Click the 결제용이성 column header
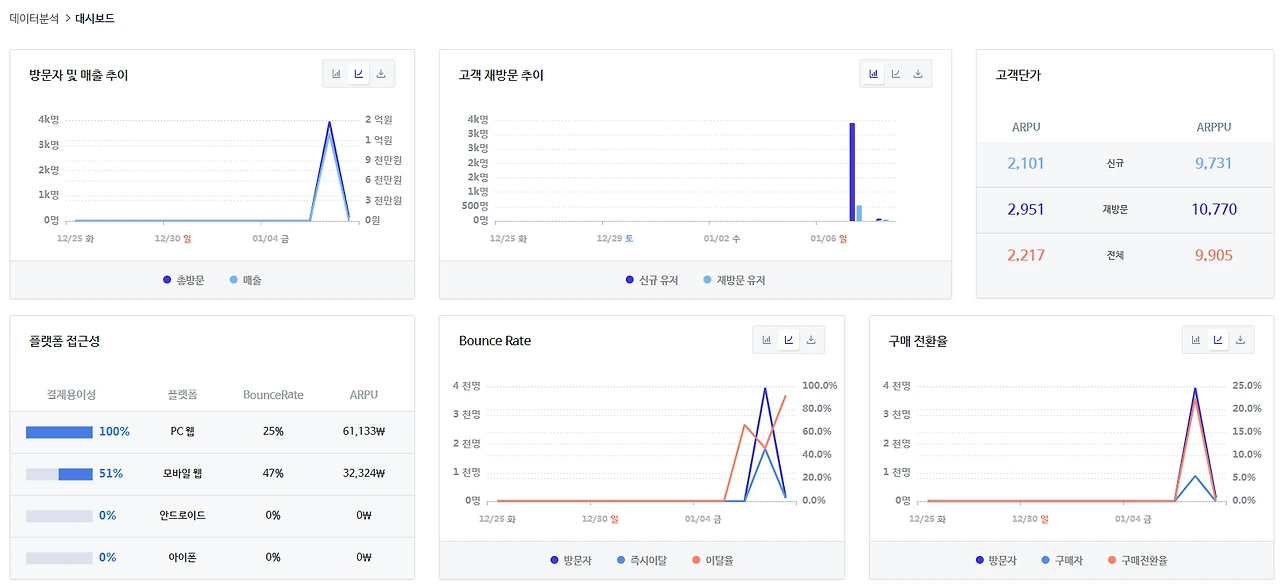The width and height of the screenshot is (1280, 586). point(71,395)
